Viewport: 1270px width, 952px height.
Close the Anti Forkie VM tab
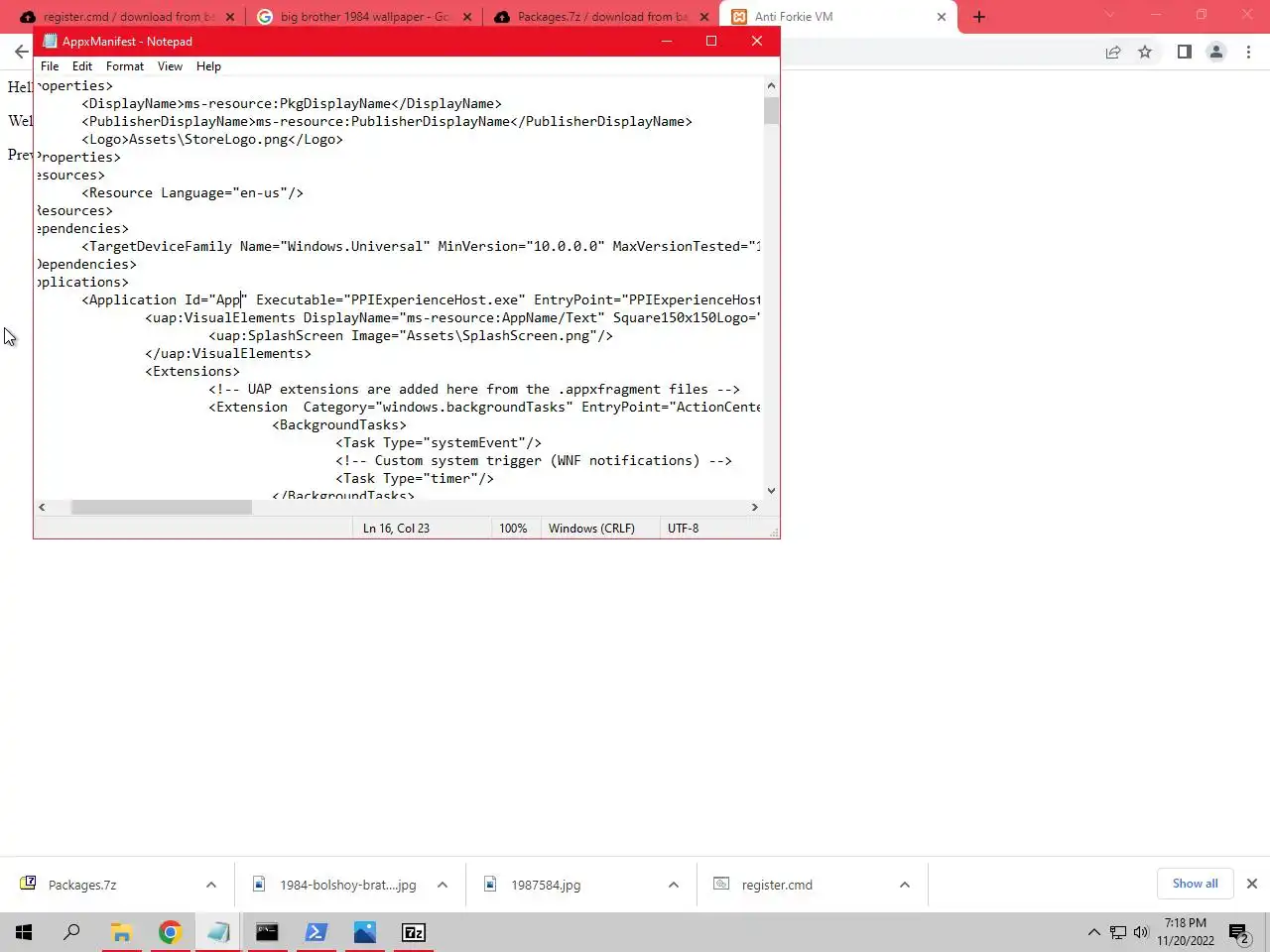coord(942,17)
